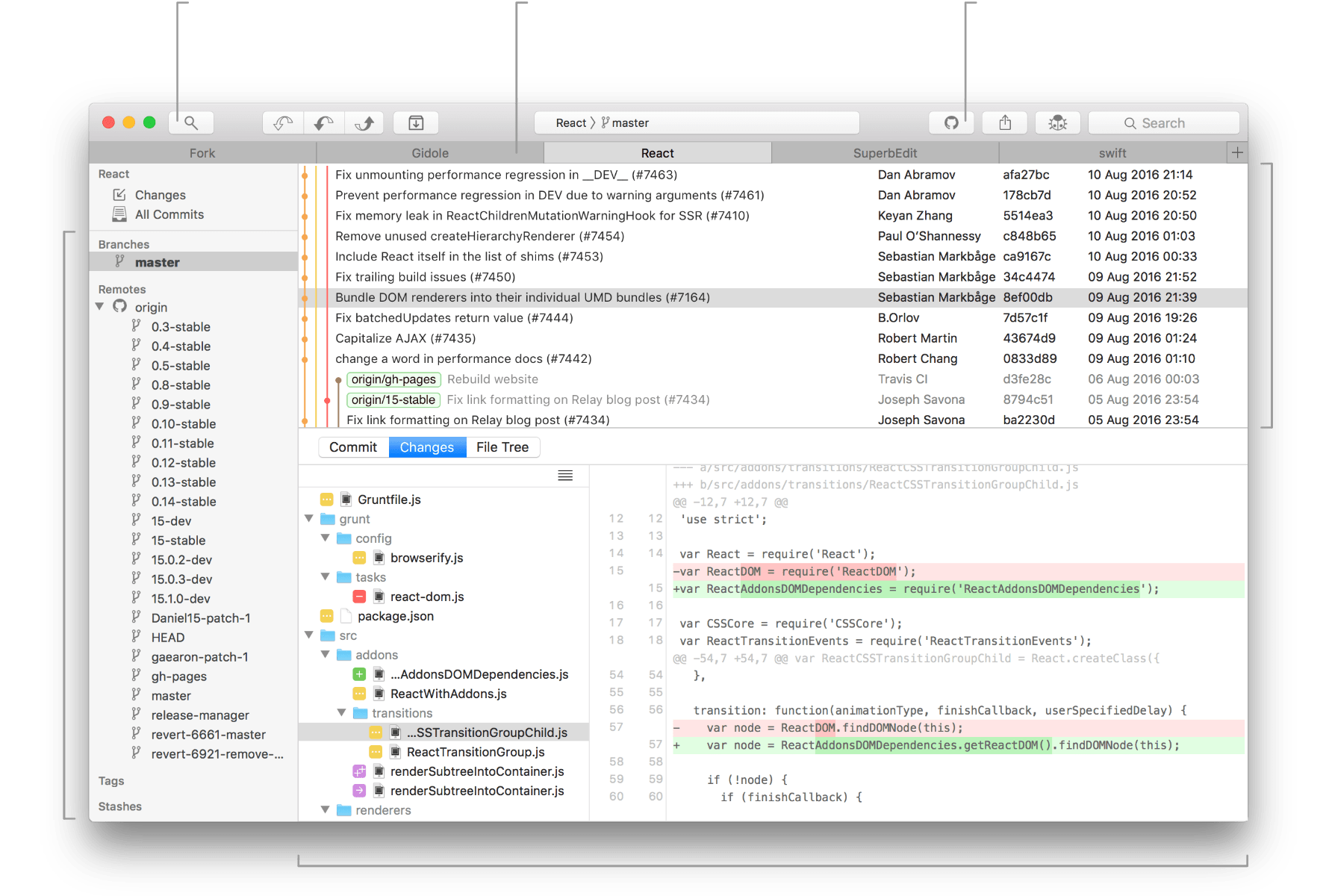Click the Fetch toolbar icon
This screenshot has height=896, width=1329.
[x=284, y=122]
